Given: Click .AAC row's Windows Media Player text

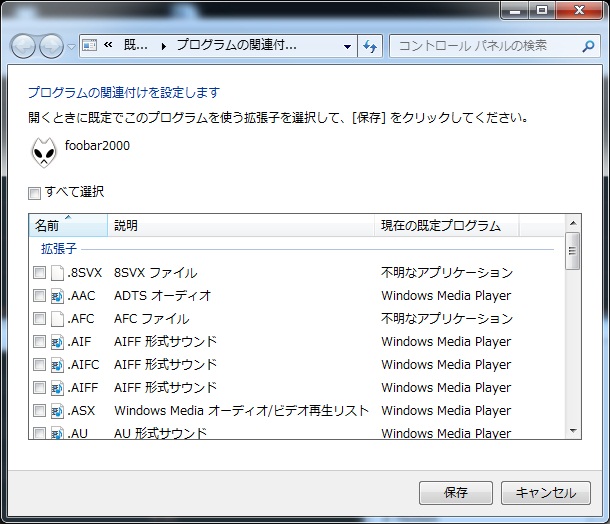Looking at the screenshot, I should [x=446, y=296].
